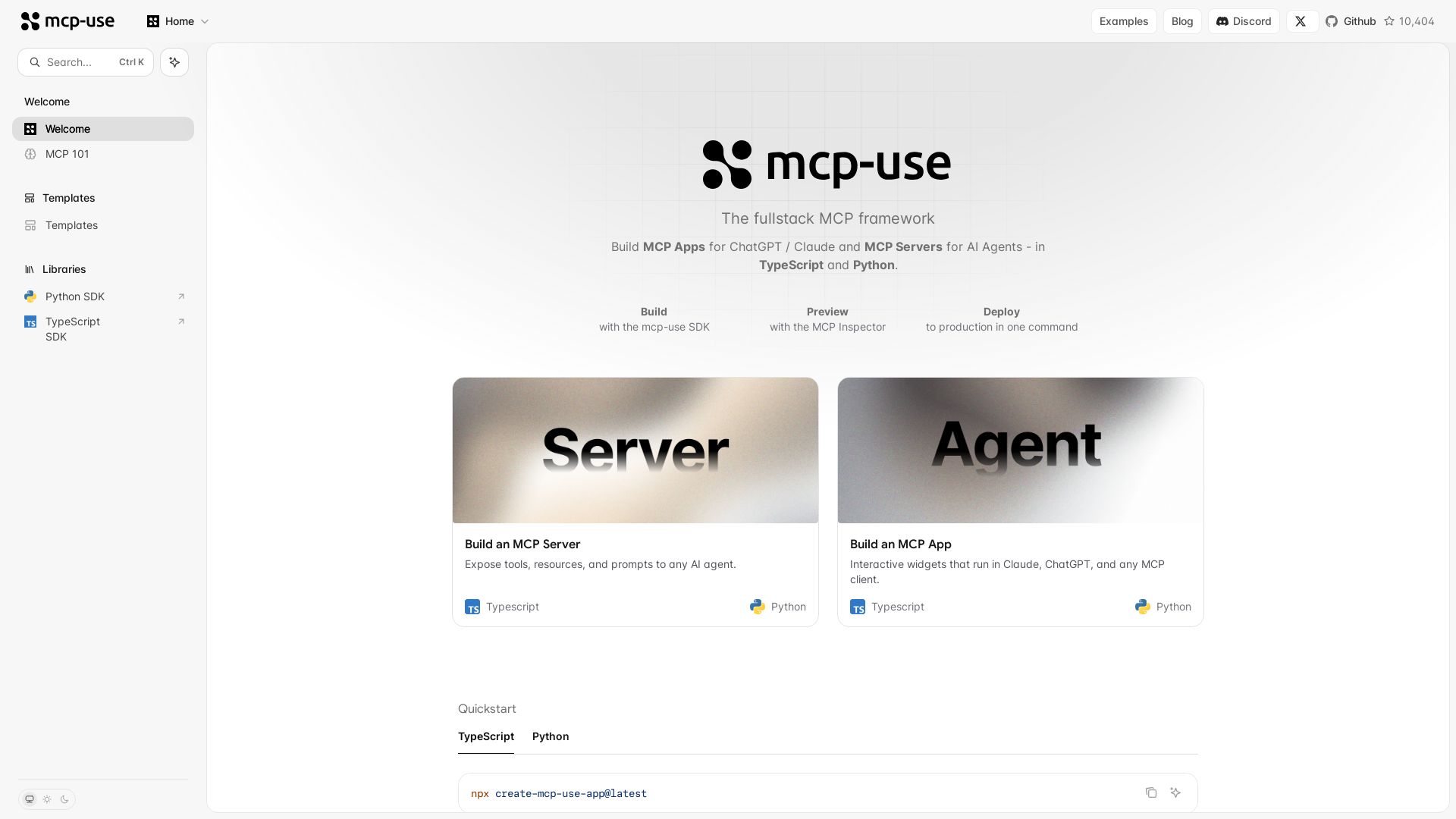Select the TypeScript quickstart tab
The width and height of the screenshot is (1456, 819).
click(486, 736)
